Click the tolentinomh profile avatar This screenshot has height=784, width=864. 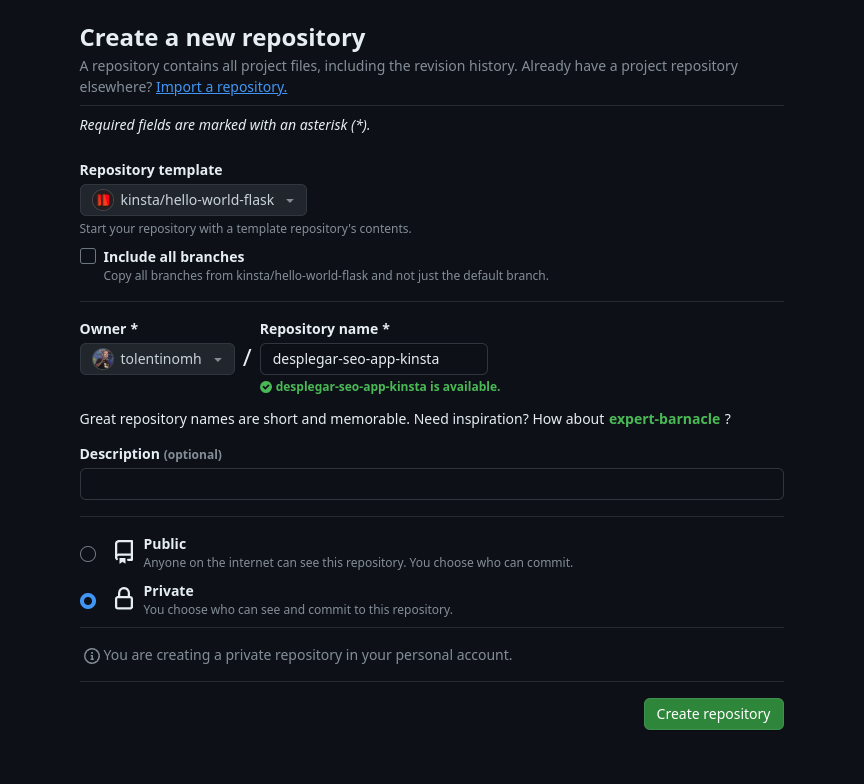point(103,359)
